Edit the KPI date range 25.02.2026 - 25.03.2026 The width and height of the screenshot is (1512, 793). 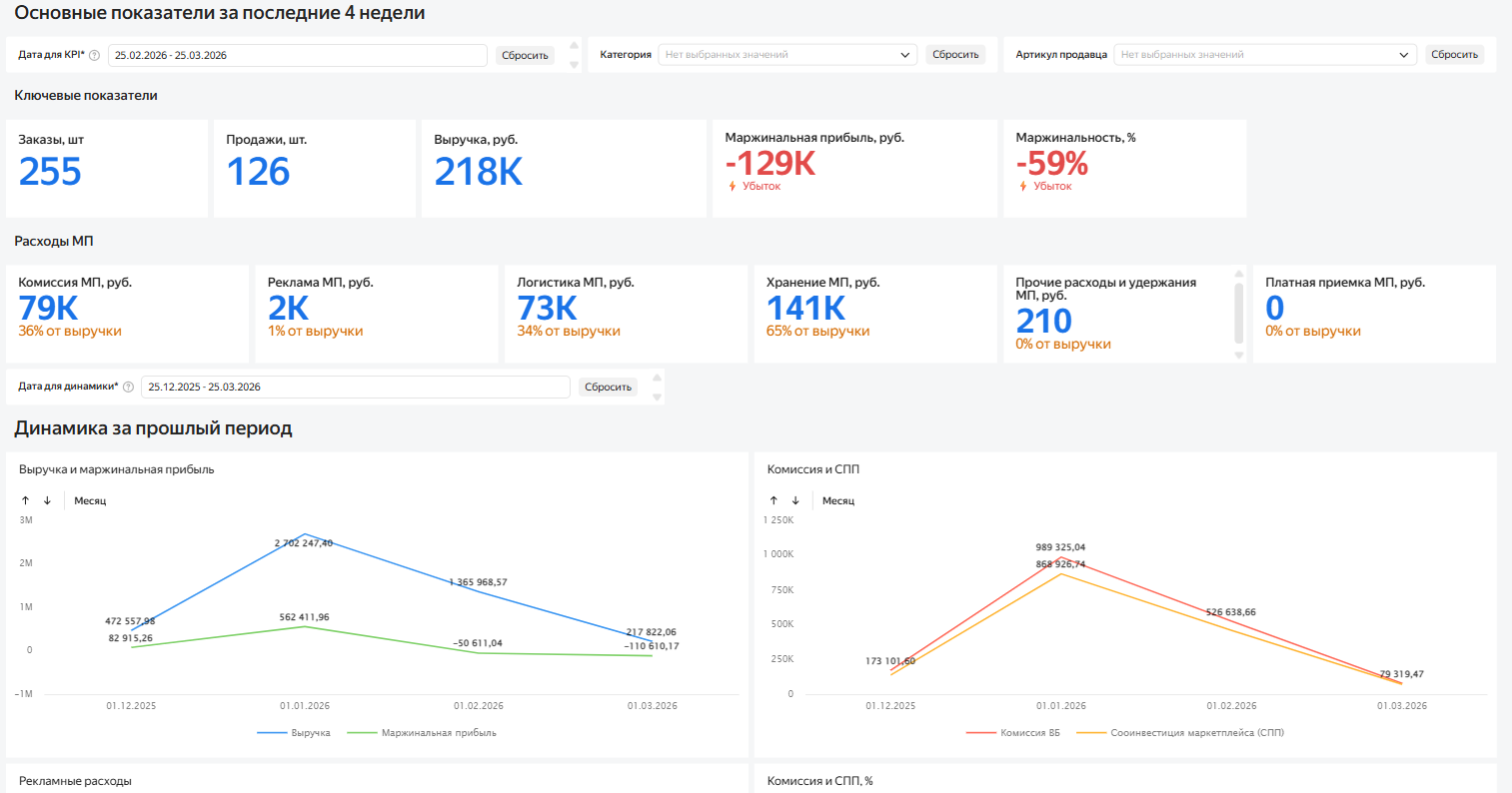point(298,55)
